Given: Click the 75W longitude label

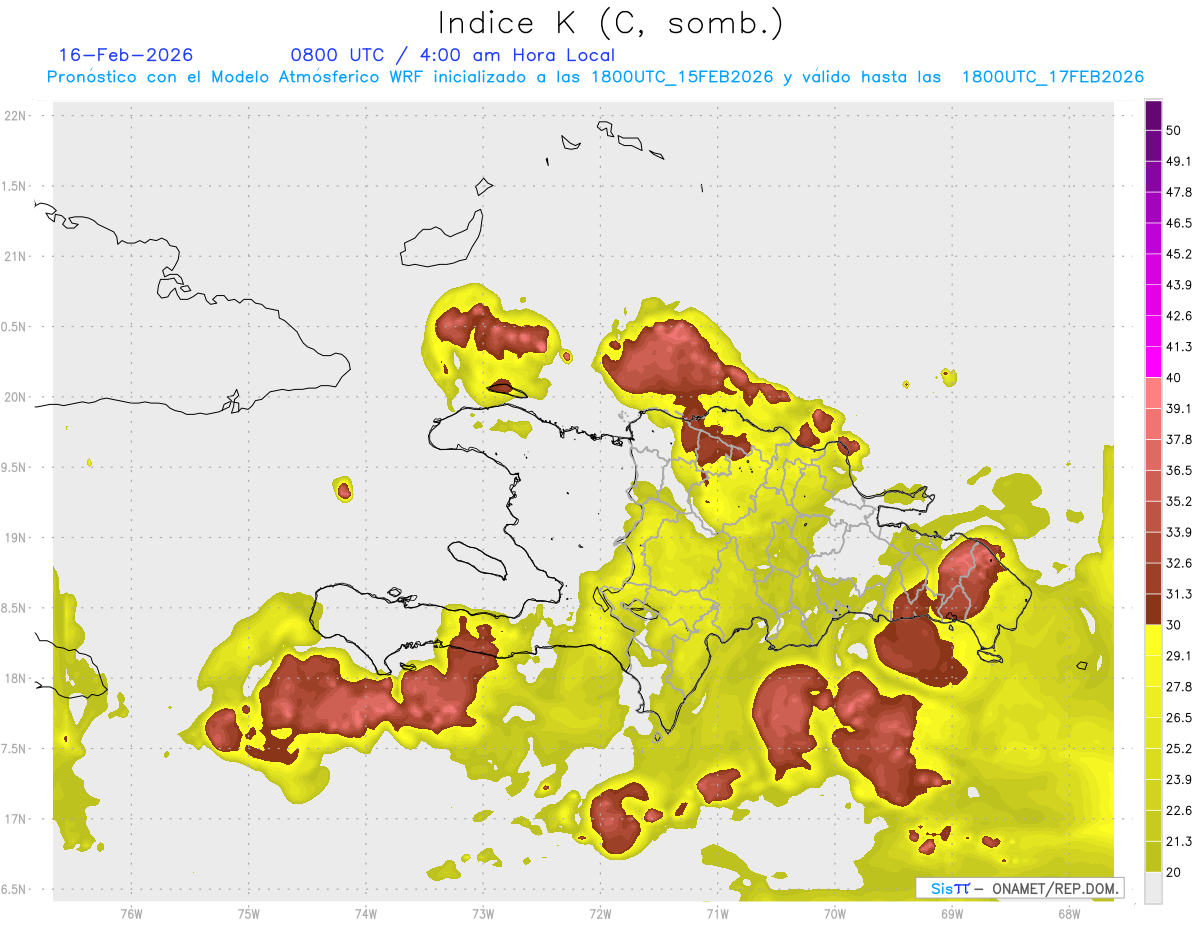Looking at the screenshot, I should click(248, 913).
